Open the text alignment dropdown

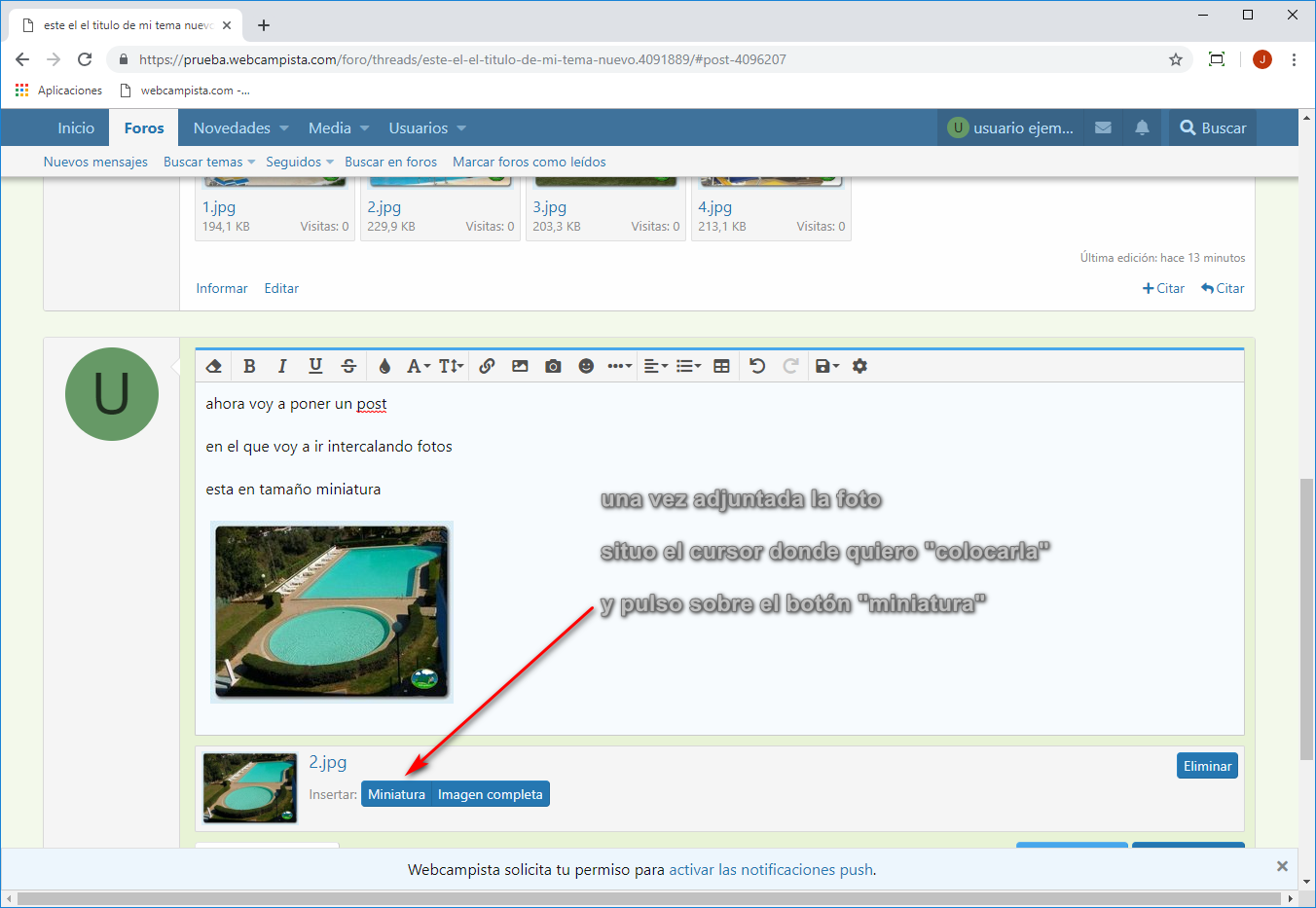[x=656, y=366]
